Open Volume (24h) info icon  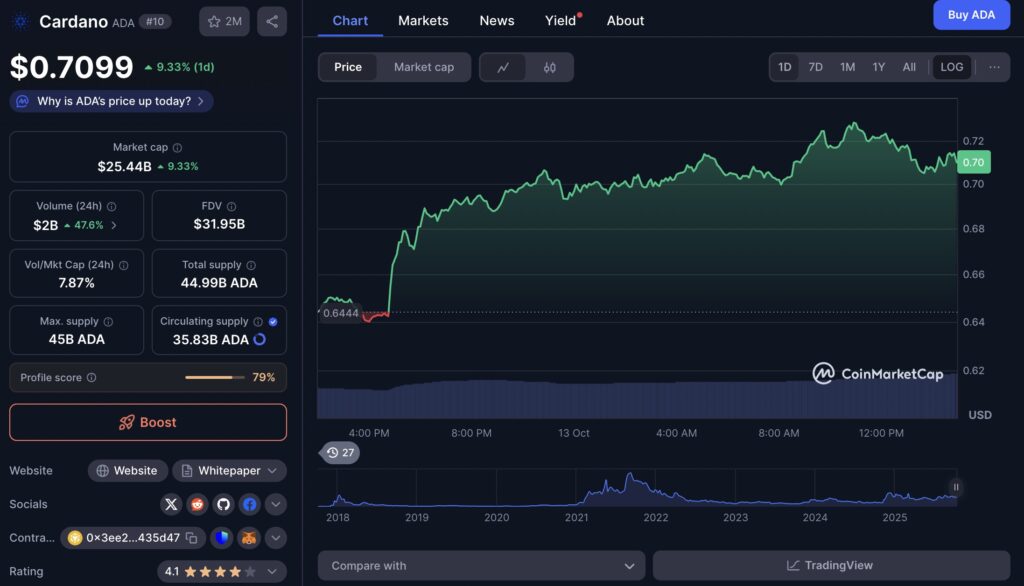click(112, 206)
